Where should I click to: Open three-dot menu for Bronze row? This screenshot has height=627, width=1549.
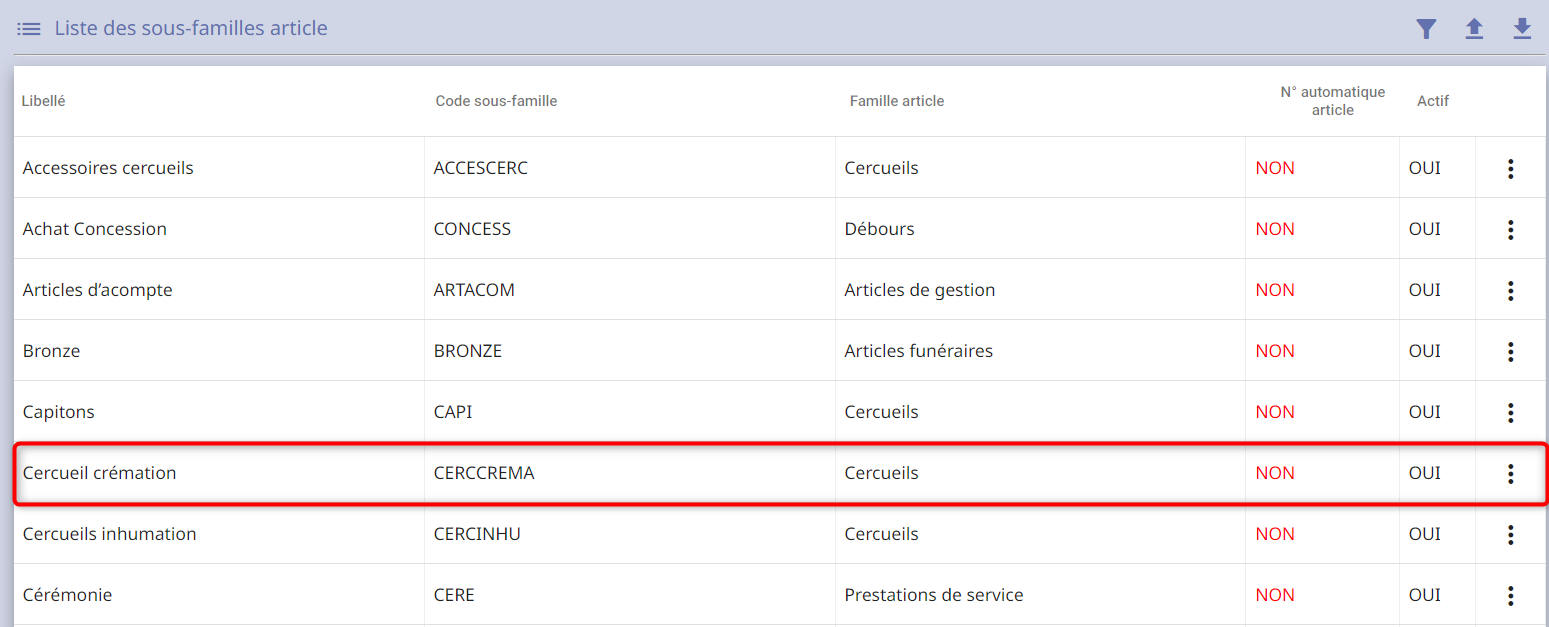(x=1510, y=351)
